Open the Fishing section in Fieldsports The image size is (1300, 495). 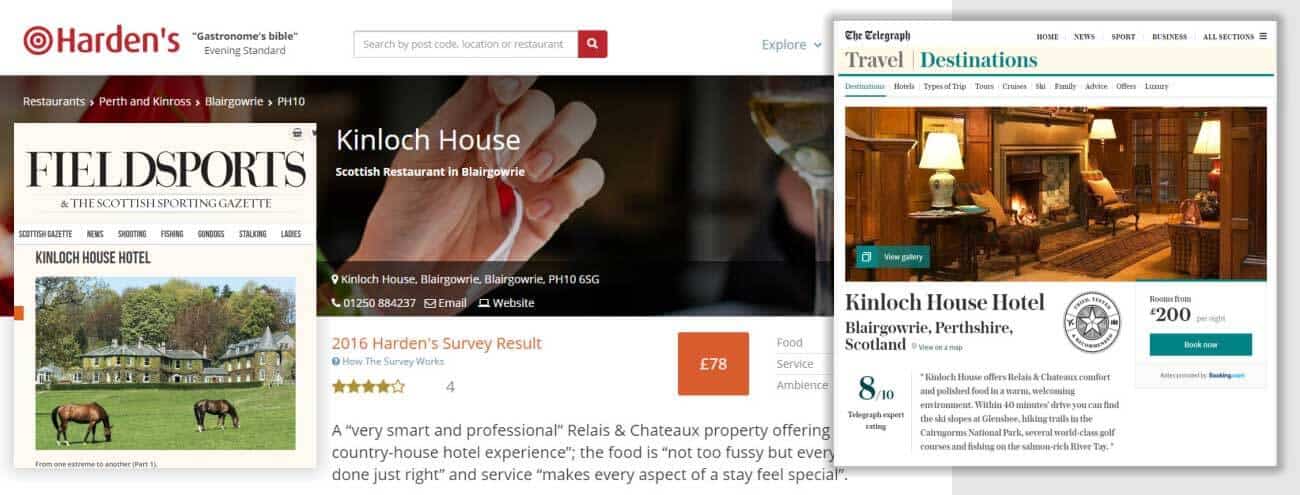[x=172, y=234]
